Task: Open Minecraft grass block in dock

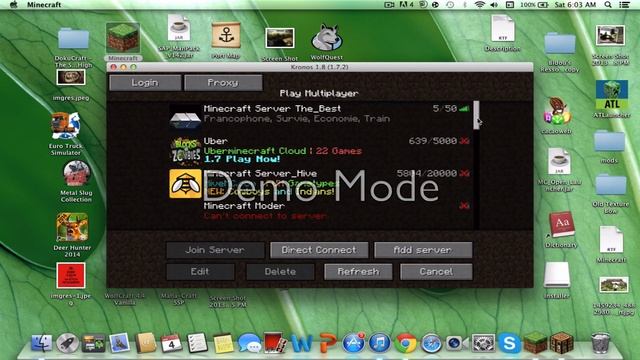Action: (535, 343)
